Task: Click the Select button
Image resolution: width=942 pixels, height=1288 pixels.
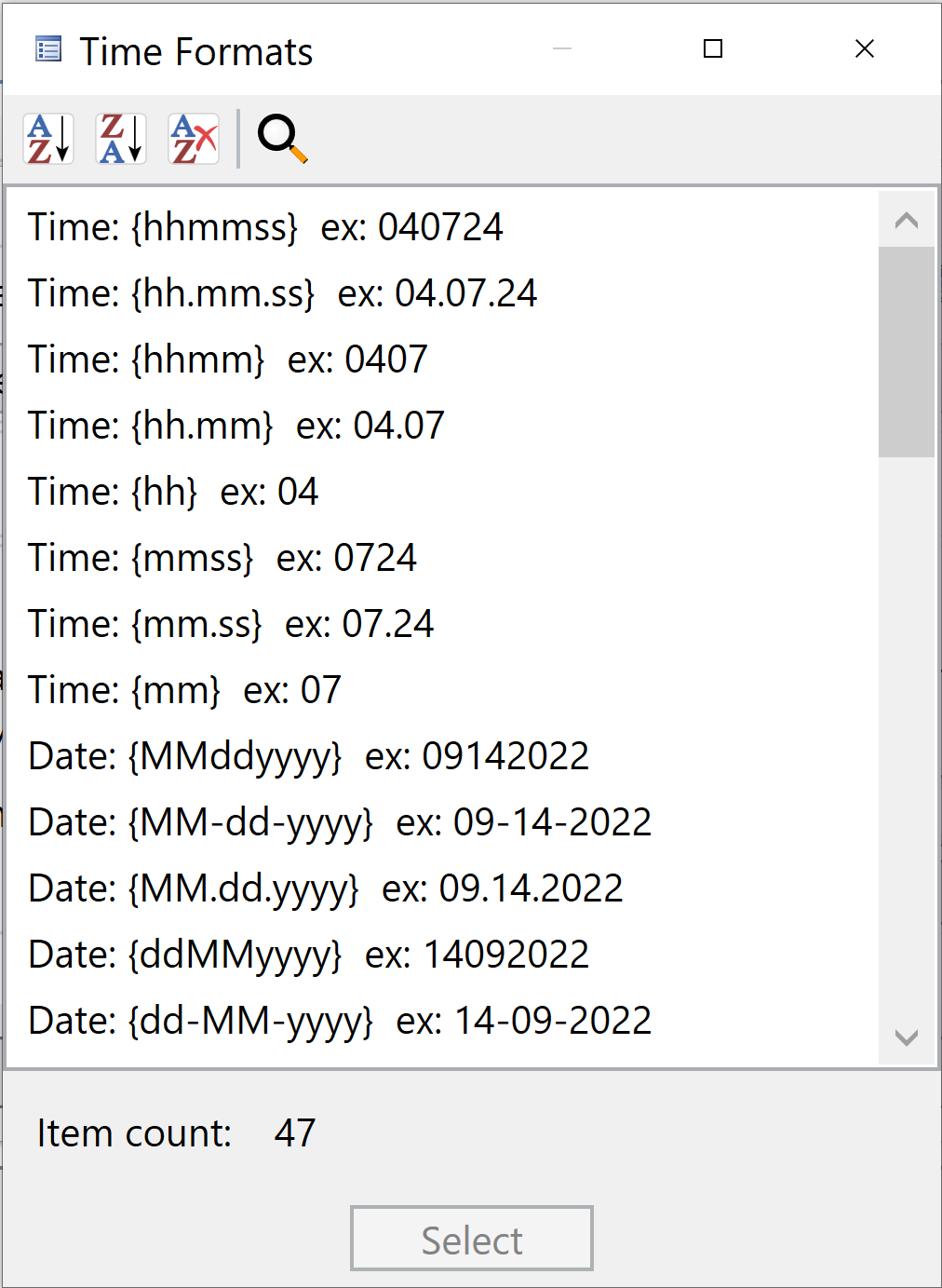Action: pyautogui.click(x=471, y=1239)
